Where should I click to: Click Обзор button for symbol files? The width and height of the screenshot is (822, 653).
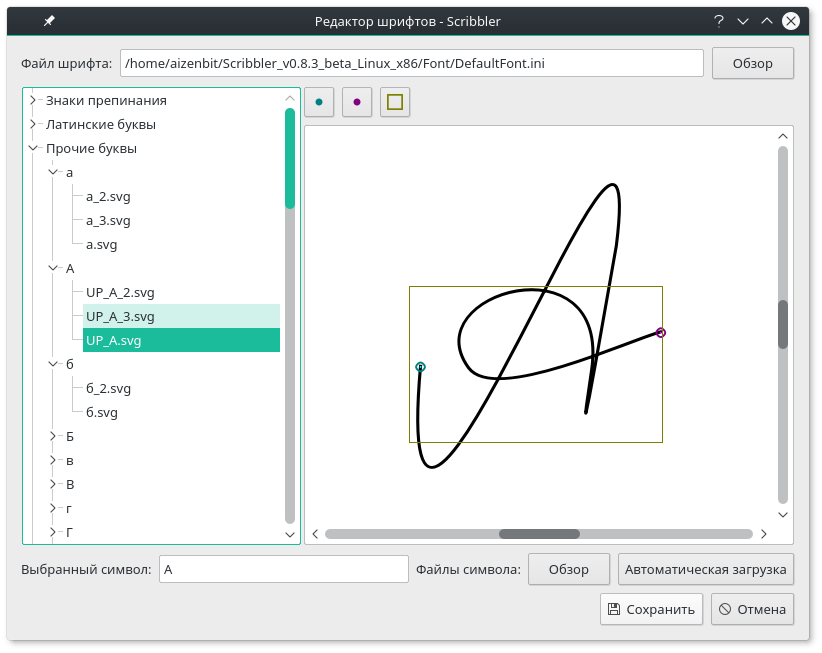coord(569,569)
